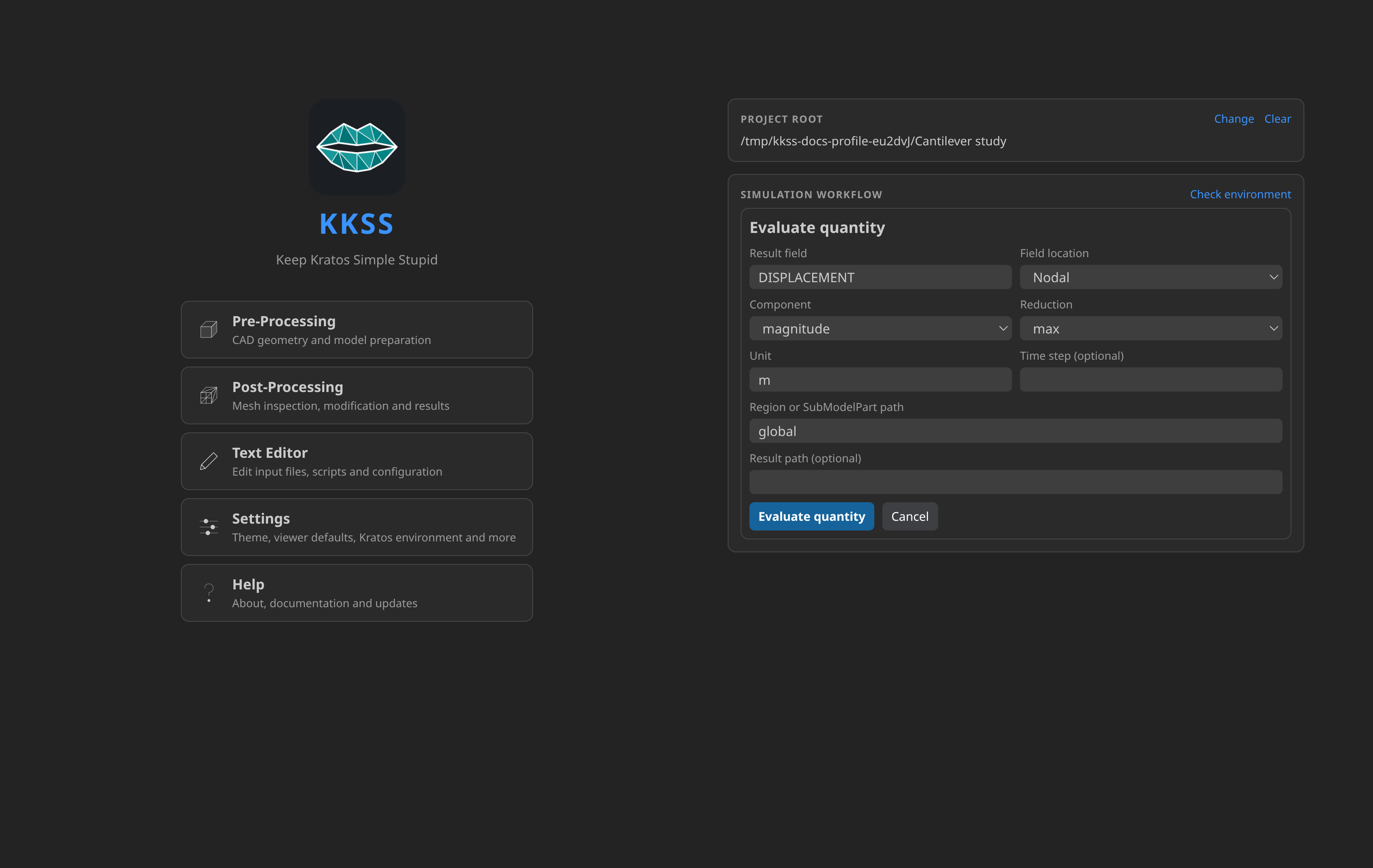
Task: Open the Field location Nodal dropdown
Action: pos(1150,277)
